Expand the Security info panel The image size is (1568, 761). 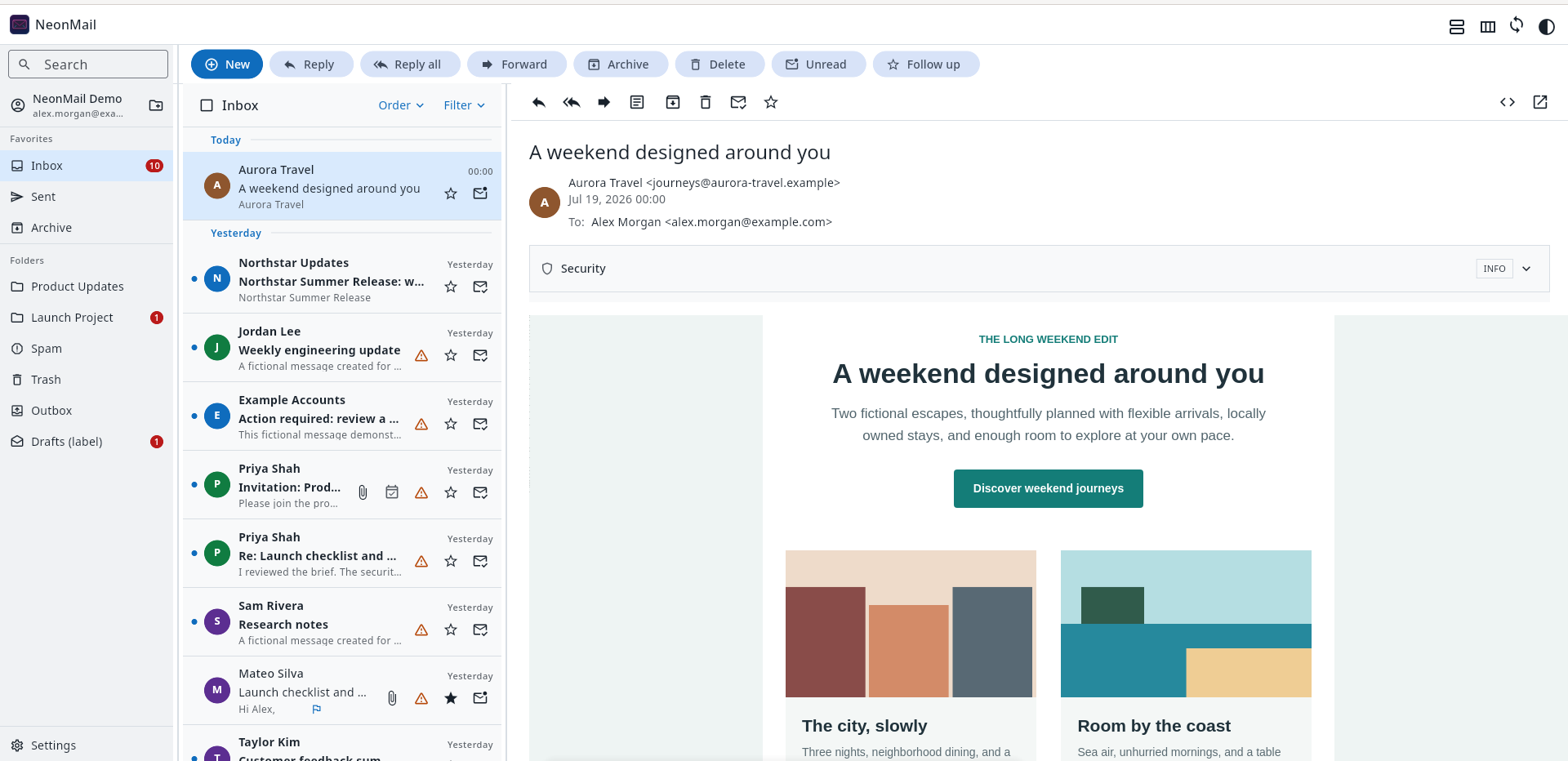point(1526,269)
